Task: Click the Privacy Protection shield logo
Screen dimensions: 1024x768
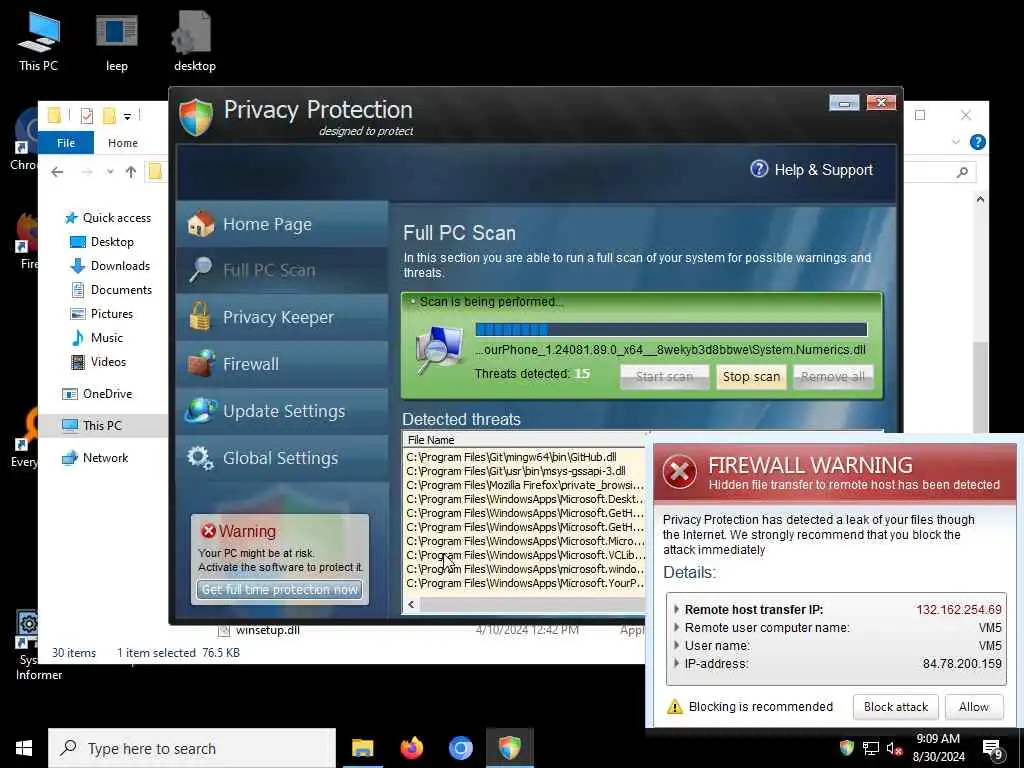Action: coord(196,117)
